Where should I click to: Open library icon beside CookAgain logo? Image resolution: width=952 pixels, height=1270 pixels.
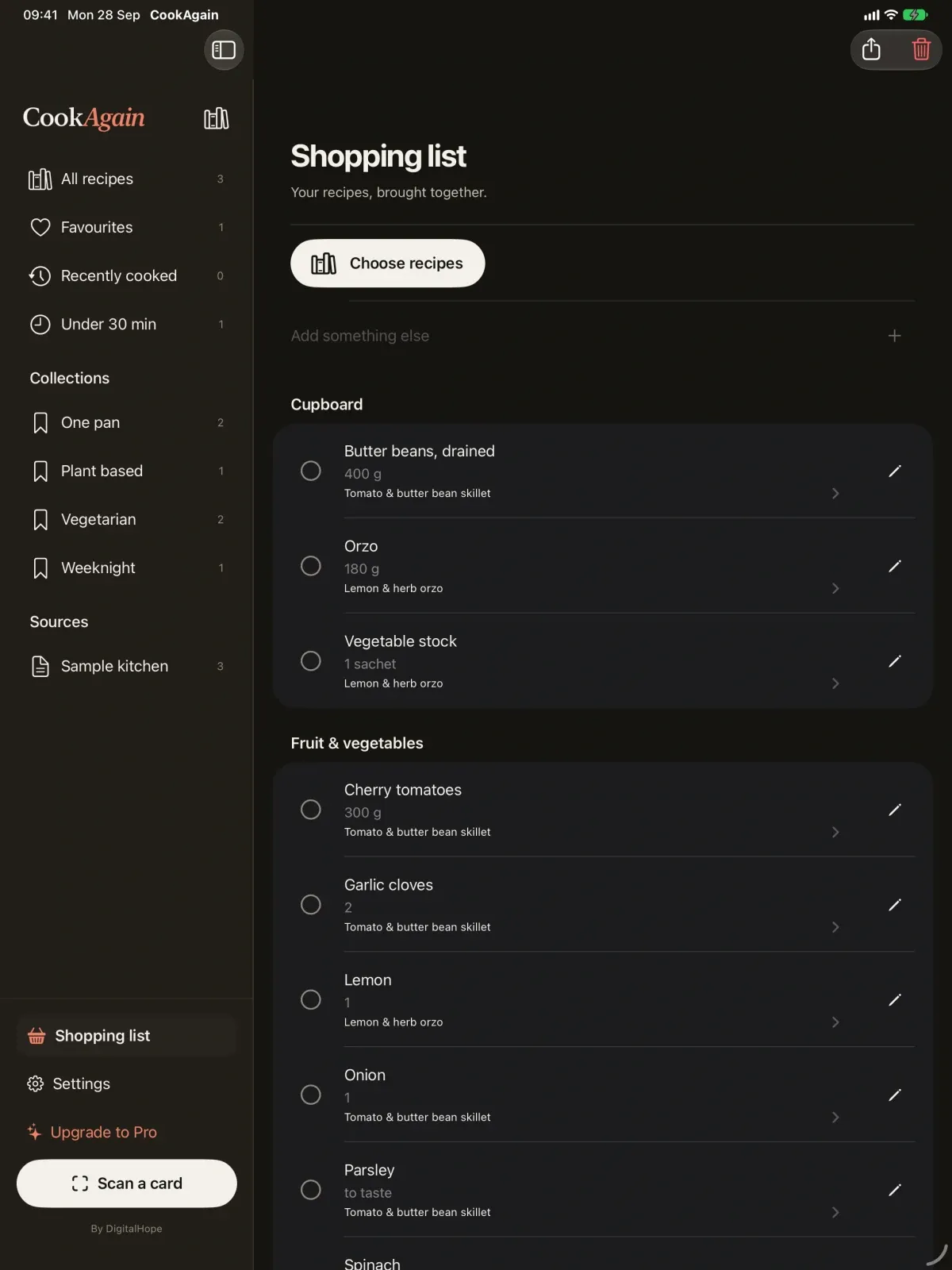pos(216,118)
